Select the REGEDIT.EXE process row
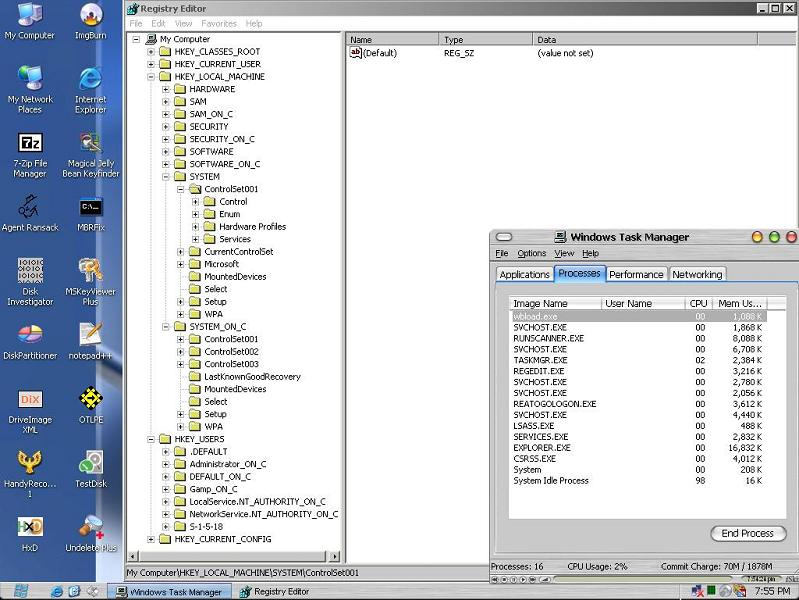Screen dimensions: 799x600 [638, 371]
